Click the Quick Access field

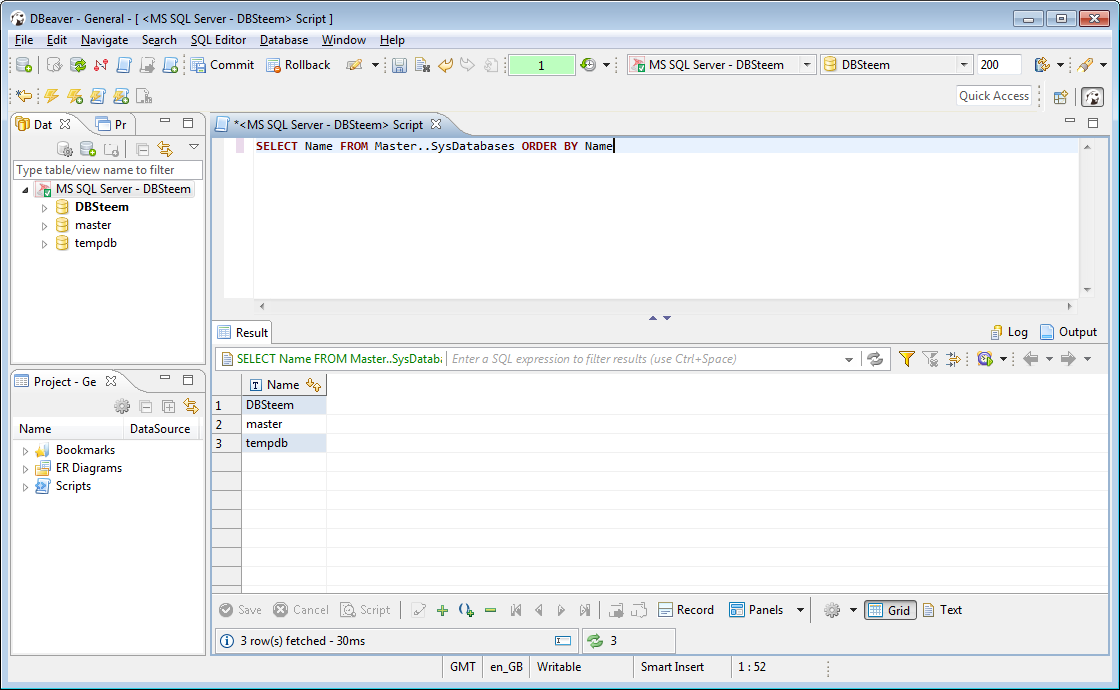click(x=994, y=96)
